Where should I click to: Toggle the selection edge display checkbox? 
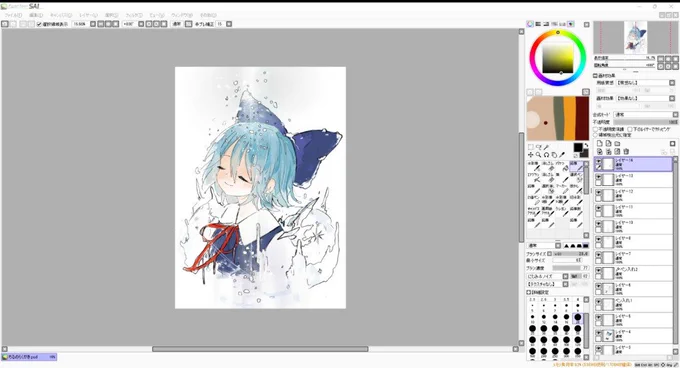39,24
